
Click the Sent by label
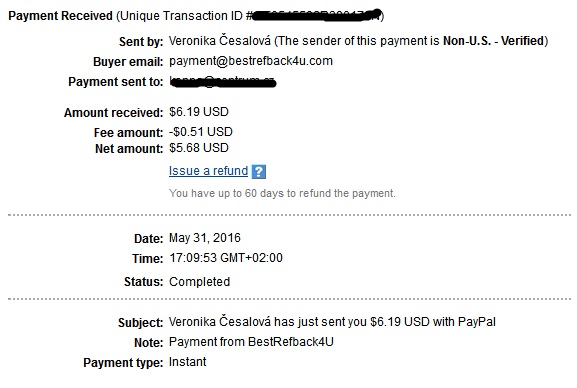[x=141, y=42]
